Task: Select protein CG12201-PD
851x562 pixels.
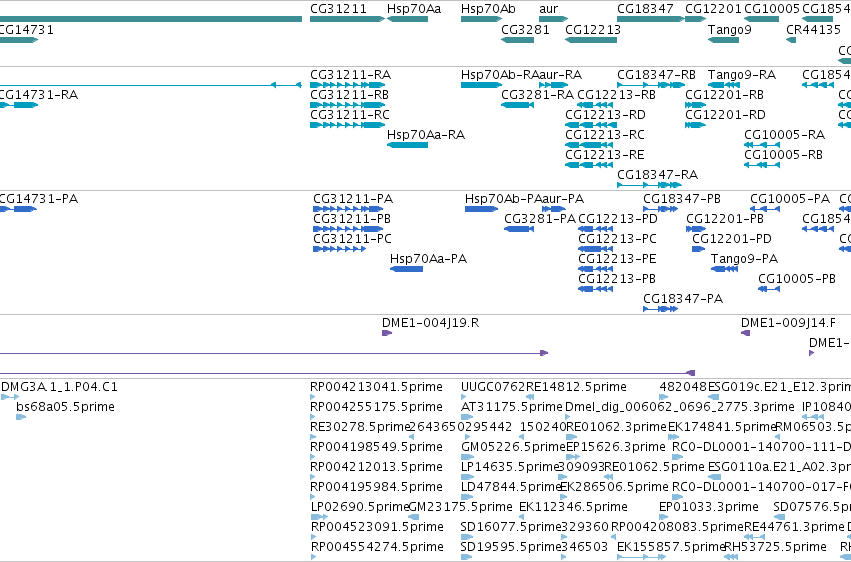Action: [x=698, y=249]
